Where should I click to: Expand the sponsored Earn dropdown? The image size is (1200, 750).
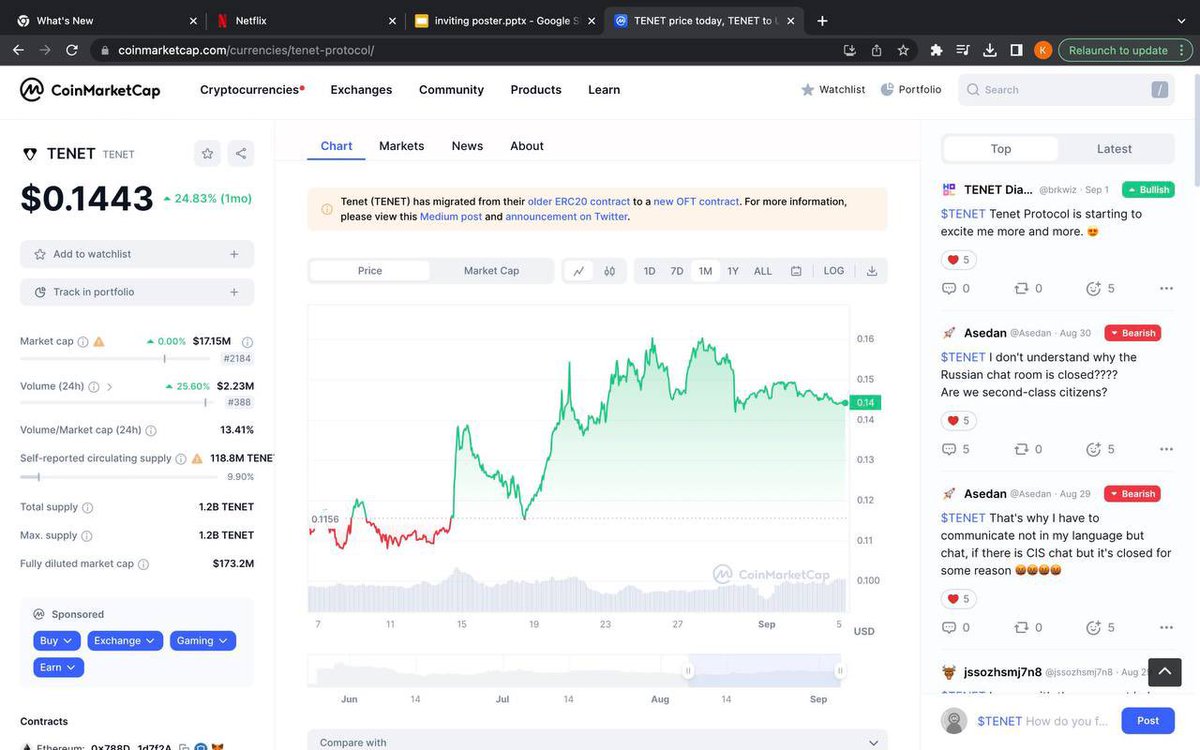[x=58, y=667]
